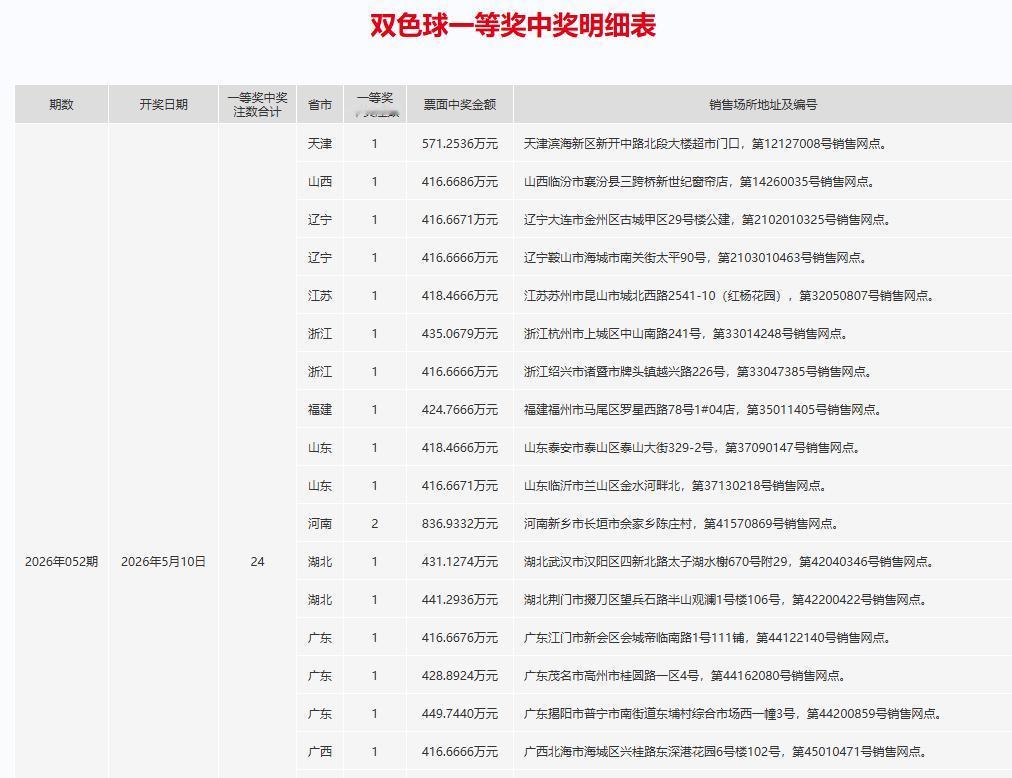Select the 票面中奖金额 column header
This screenshot has width=1012, height=778.
click(x=460, y=105)
